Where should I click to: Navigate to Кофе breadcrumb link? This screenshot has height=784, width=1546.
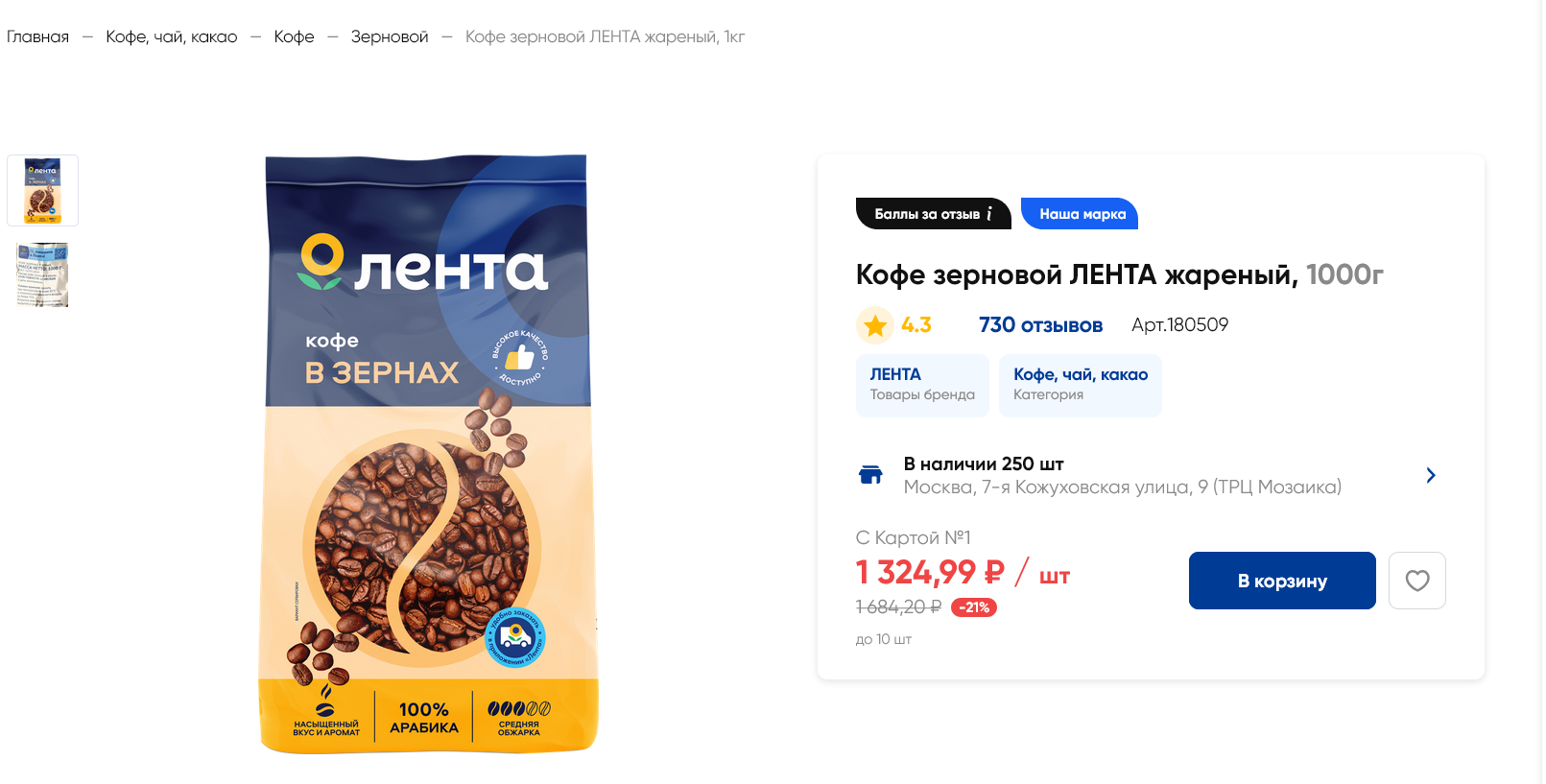tap(294, 36)
